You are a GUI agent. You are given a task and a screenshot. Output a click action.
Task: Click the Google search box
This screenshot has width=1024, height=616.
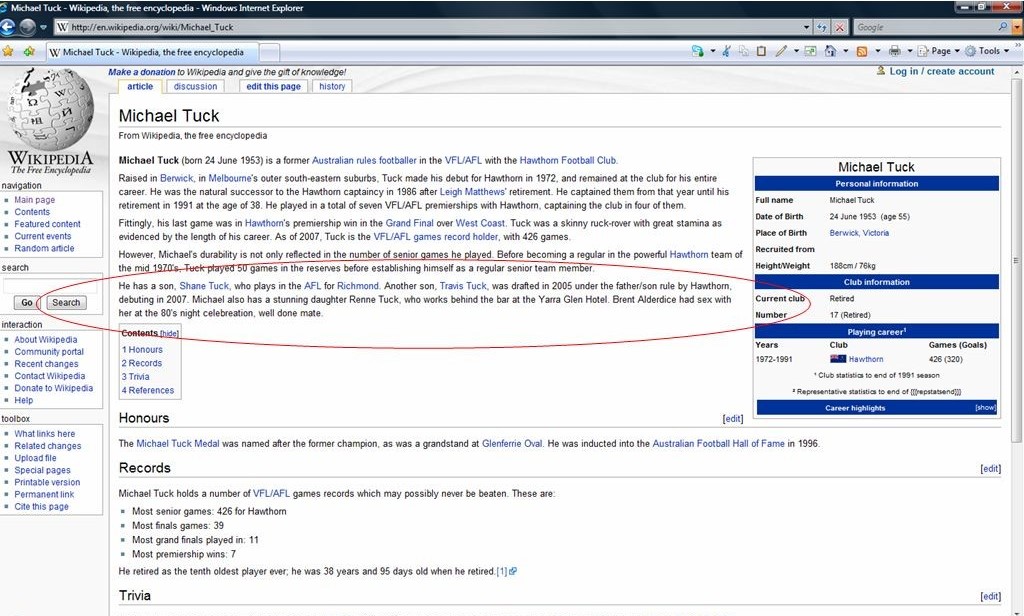(925, 27)
